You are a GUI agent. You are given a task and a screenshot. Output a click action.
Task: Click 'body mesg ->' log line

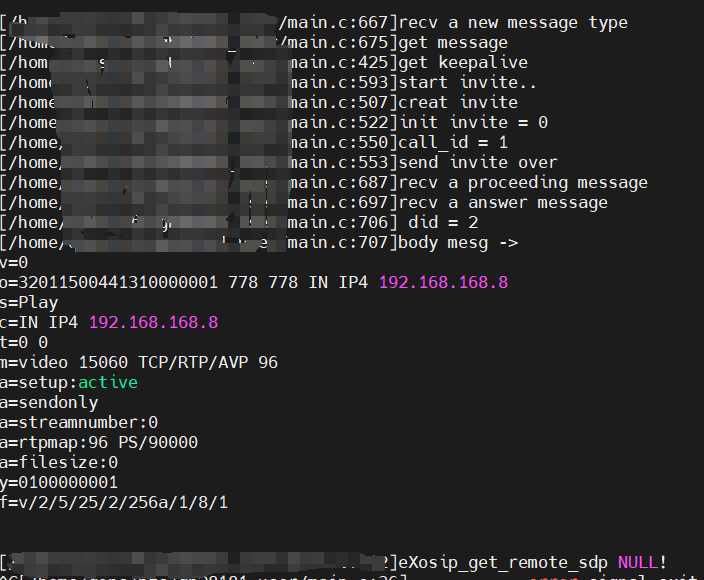(x=458, y=243)
